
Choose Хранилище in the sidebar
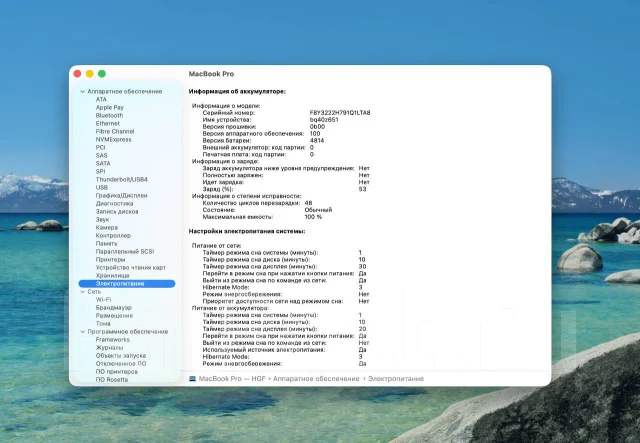click(112, 276)
